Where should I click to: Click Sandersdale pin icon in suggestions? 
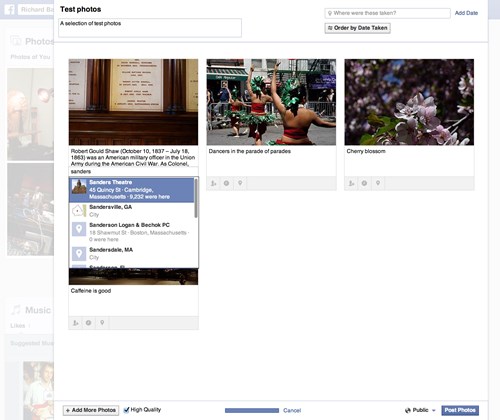click(79, 254)
